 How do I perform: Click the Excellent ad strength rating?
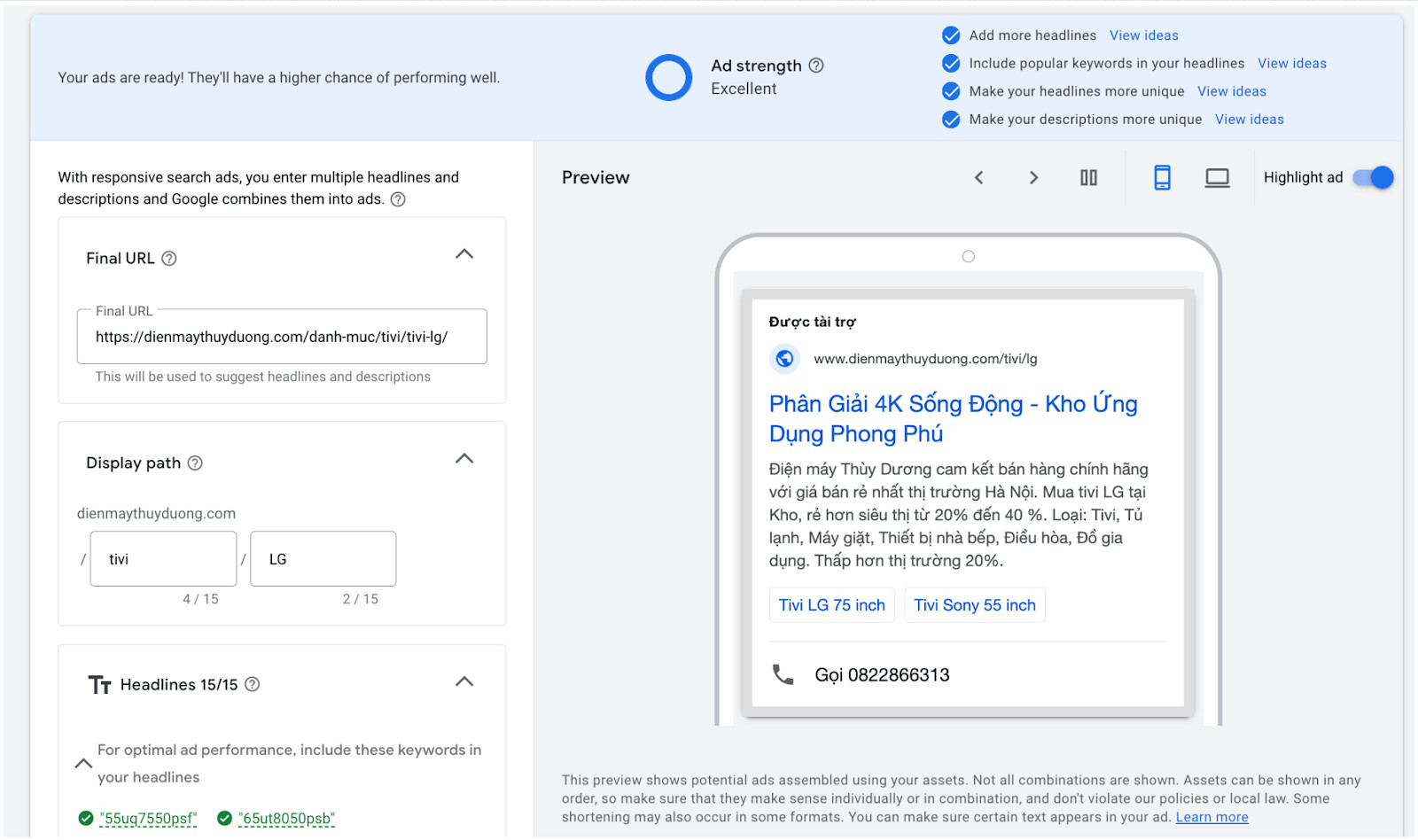744,89
